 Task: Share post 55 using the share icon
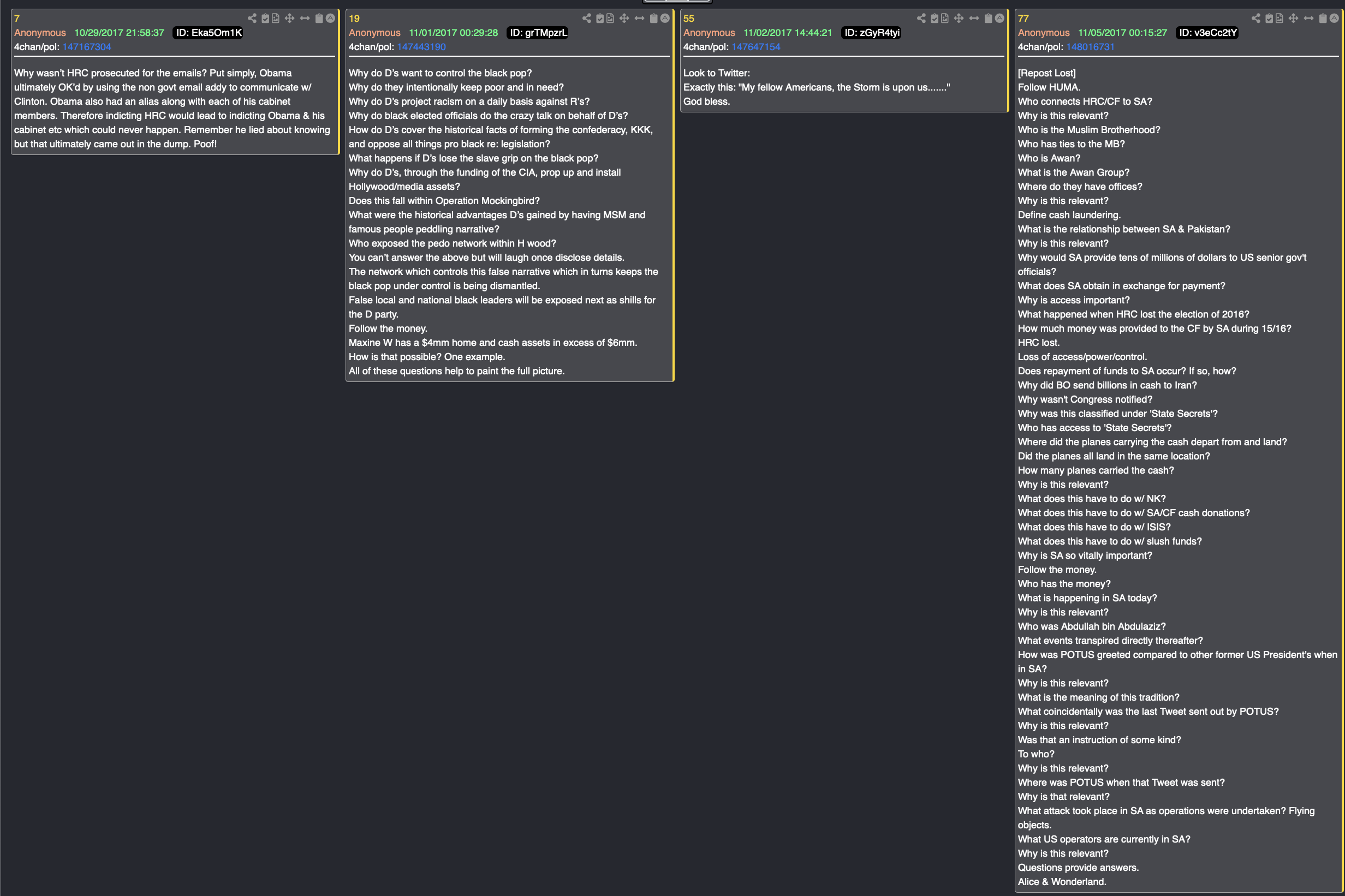pyautogui.click(x=921, y=19)
